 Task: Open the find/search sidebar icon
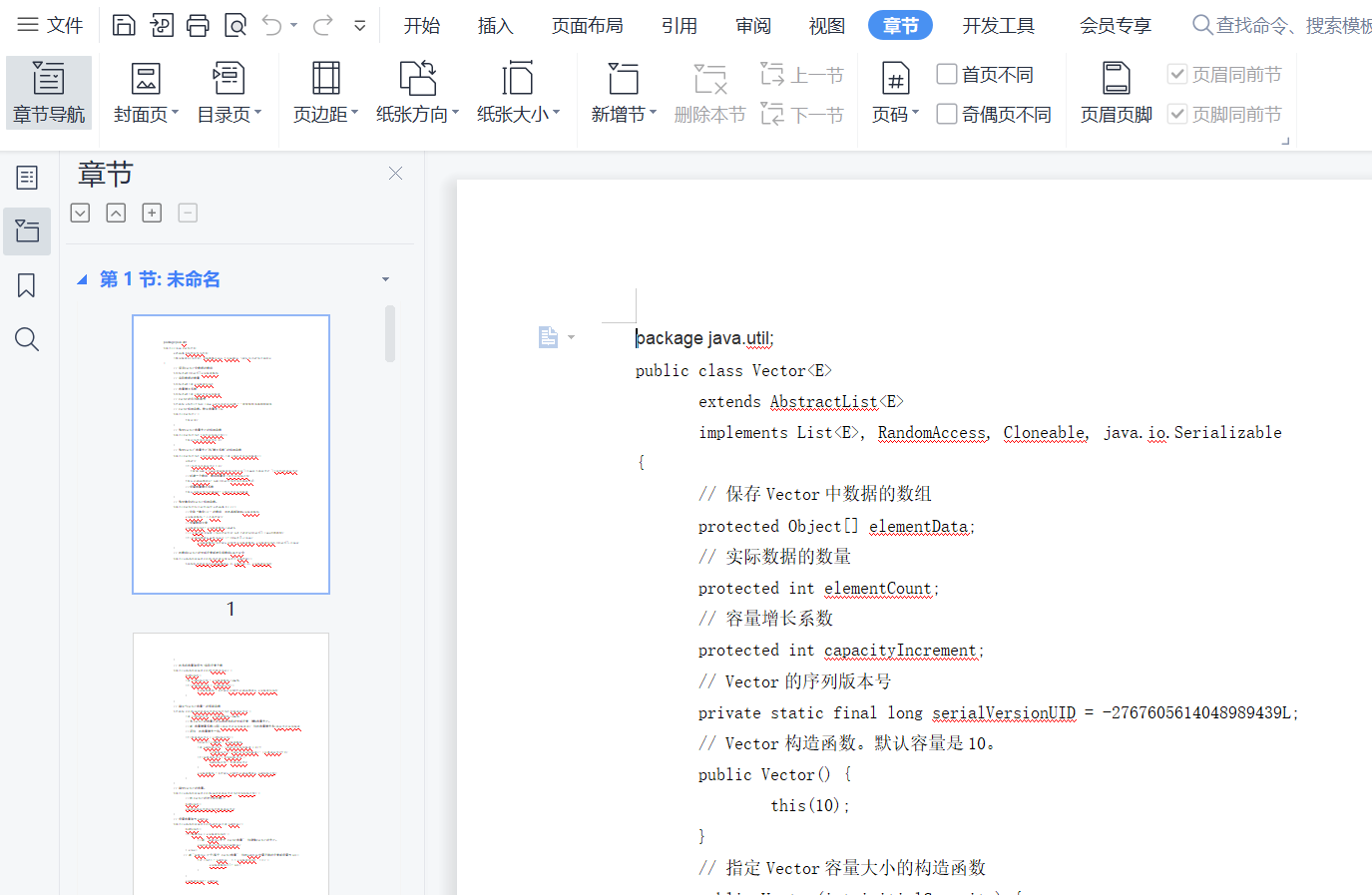tap(27, 339)
